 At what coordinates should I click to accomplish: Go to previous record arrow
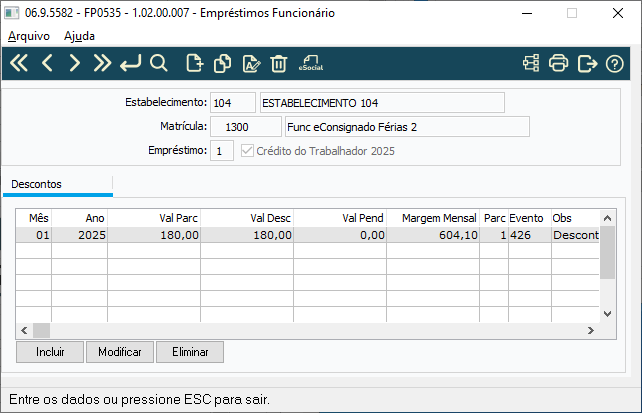(x=47, y=63)
